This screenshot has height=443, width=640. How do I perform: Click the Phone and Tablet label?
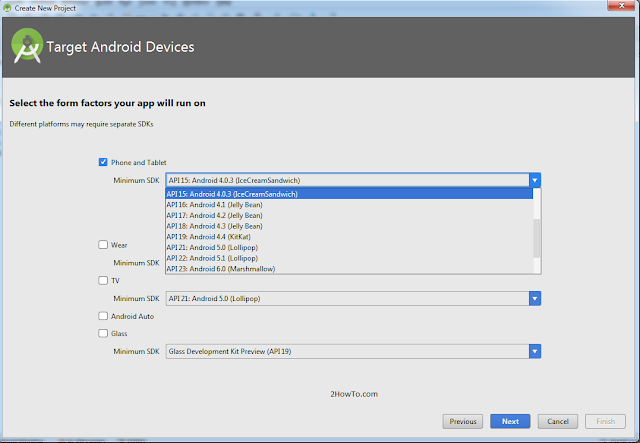click(139, 163)
